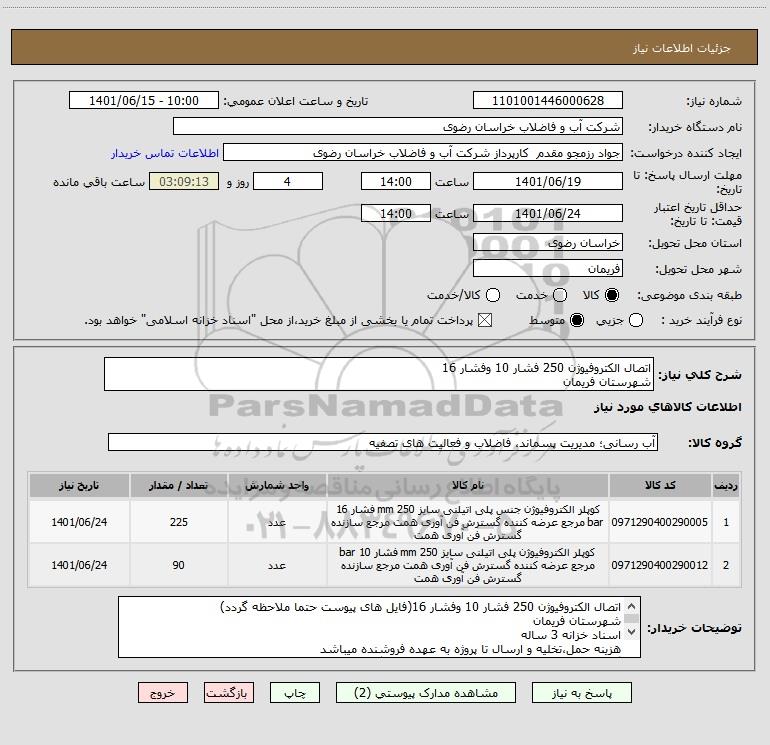Open مشاهده مدارک پیوستی (2) button

426,693
